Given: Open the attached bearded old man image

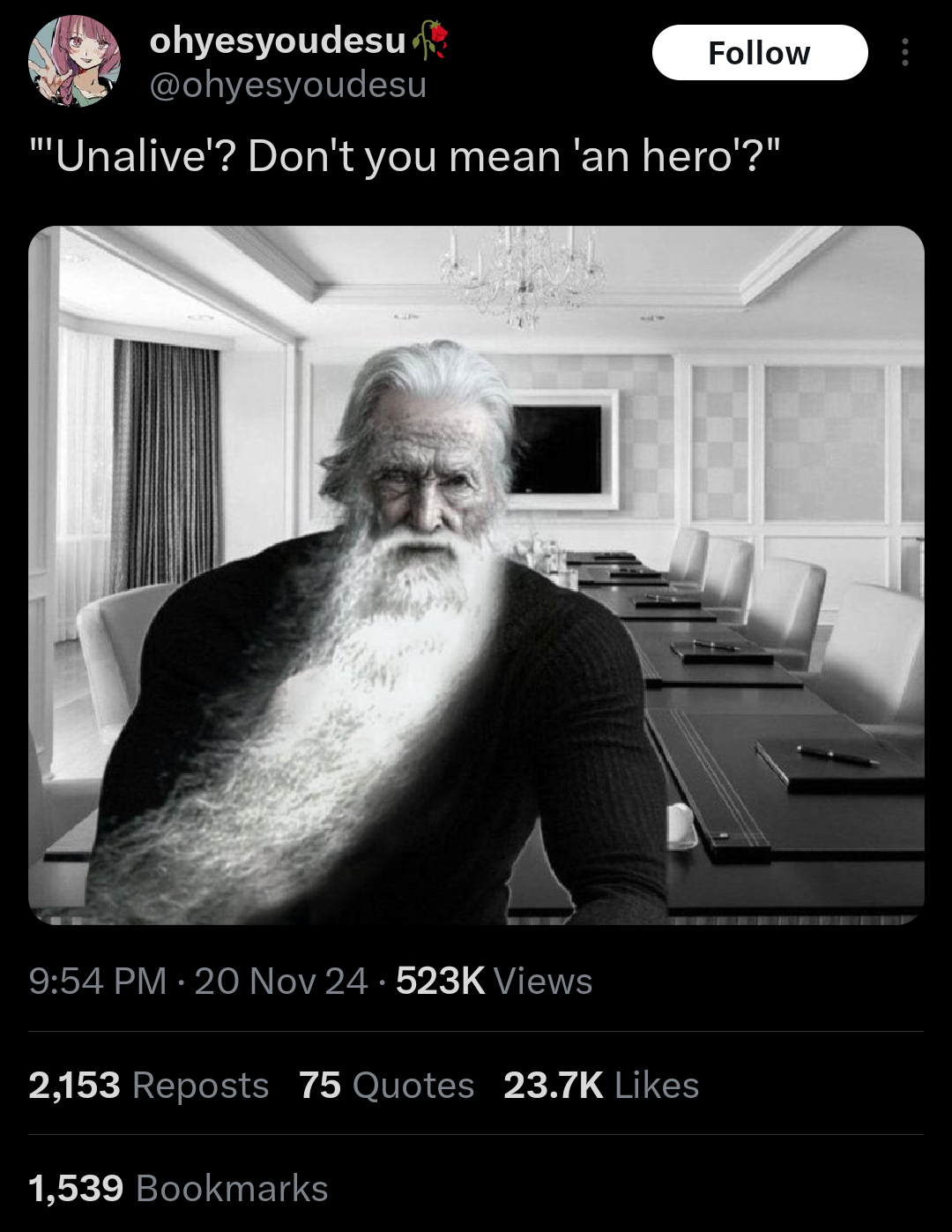Looking at the screenshot, I should pos(476,575).
